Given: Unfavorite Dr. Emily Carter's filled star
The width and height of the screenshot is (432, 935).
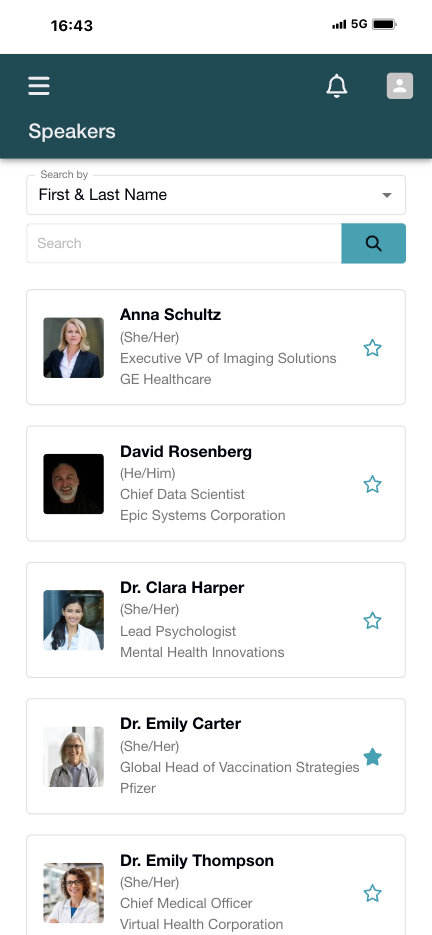Looking at the screenshot, I should (x=372, y=757).
